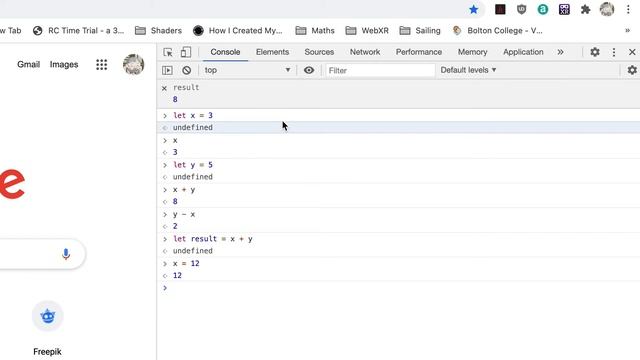Toggle the device toolbar icon
The width and height of the screenshot is (640, 360).
(186, 52)
